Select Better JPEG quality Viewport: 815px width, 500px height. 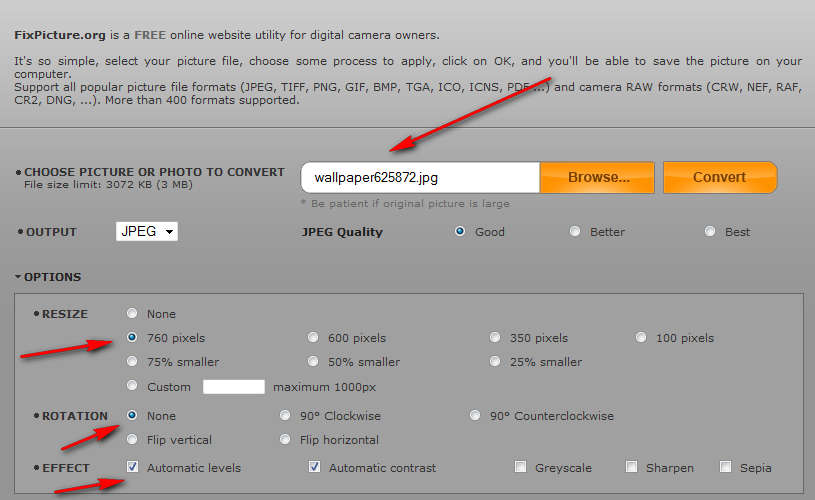click(574, 231)
